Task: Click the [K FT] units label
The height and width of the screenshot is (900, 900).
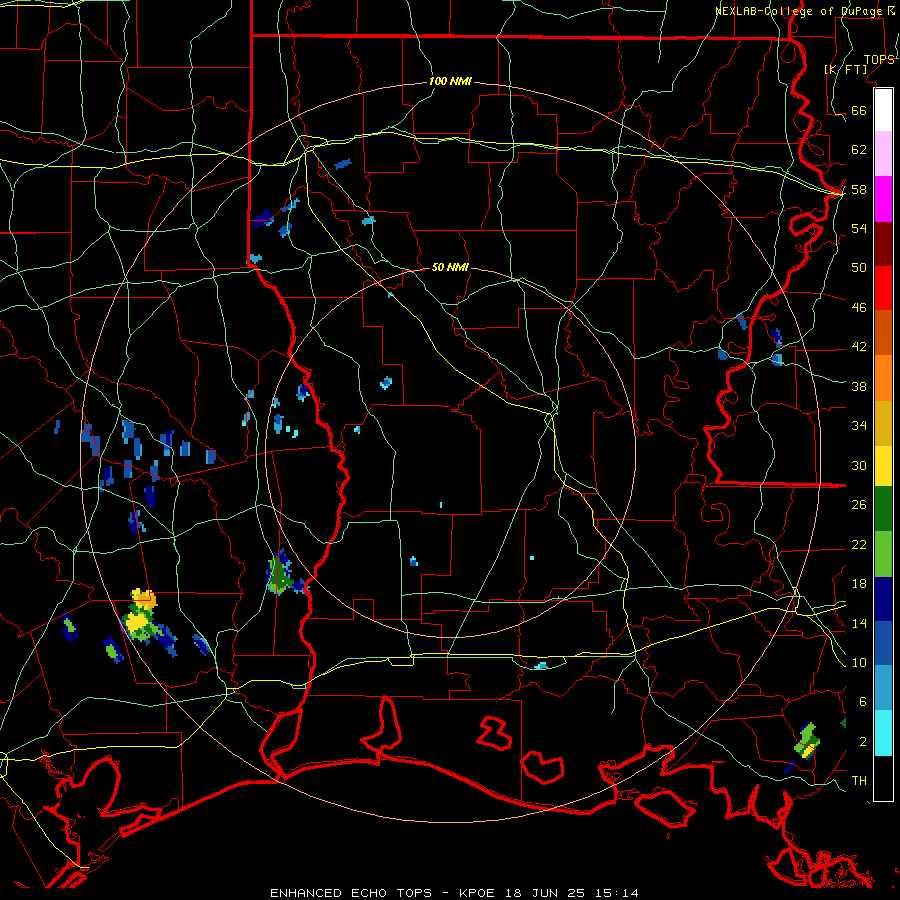Action: pos(845,69)
